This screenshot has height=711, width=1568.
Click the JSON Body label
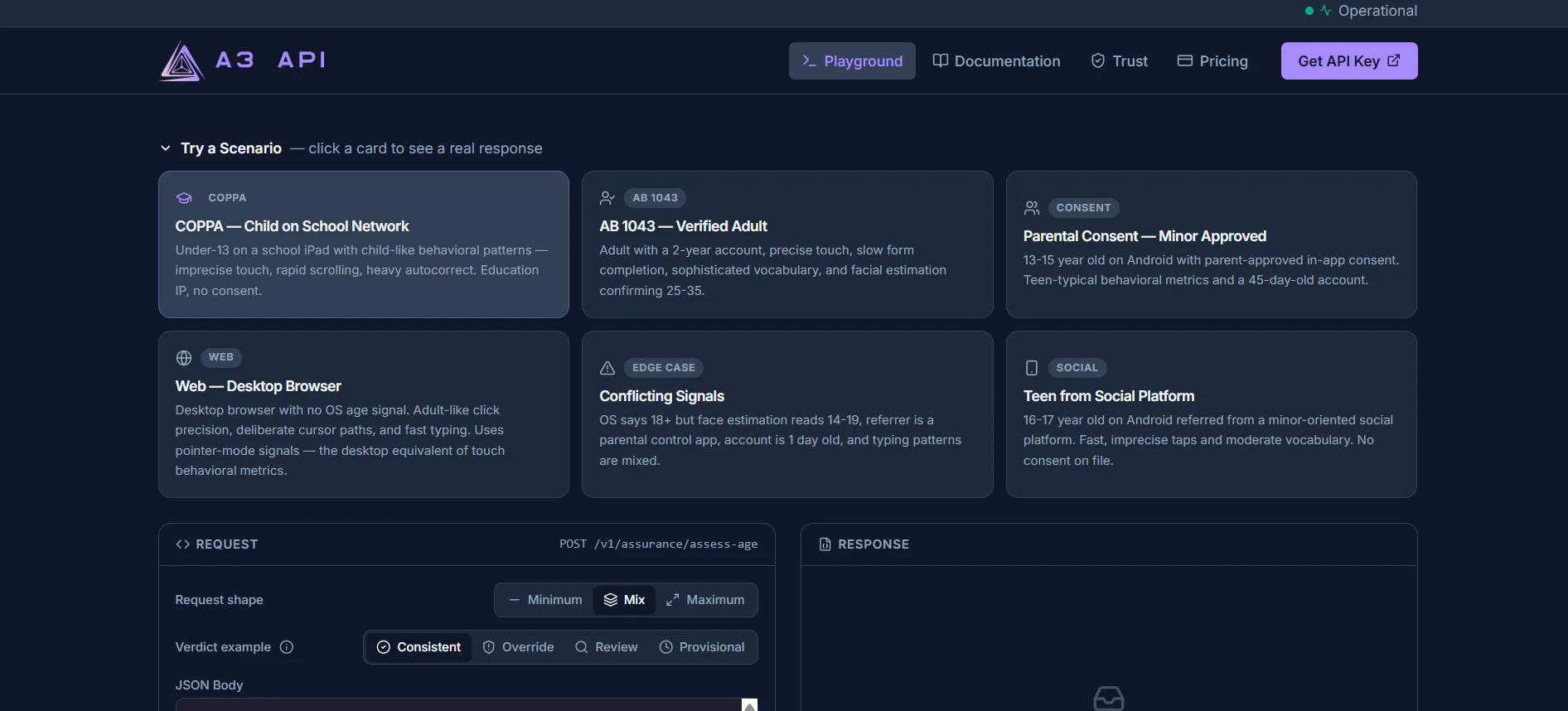click(x=209, y=685)
